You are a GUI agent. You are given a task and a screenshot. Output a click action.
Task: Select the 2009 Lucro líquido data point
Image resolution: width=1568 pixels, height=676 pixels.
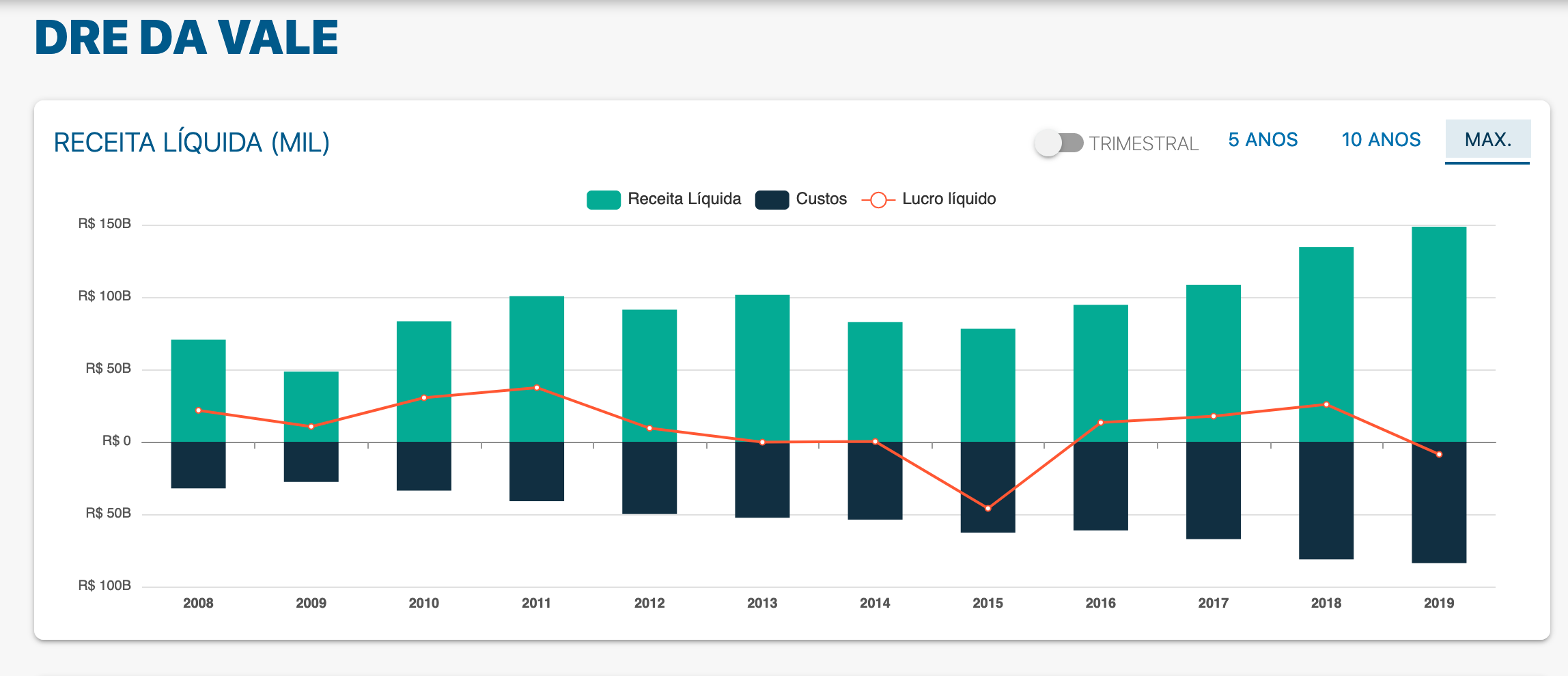(311, 427)
